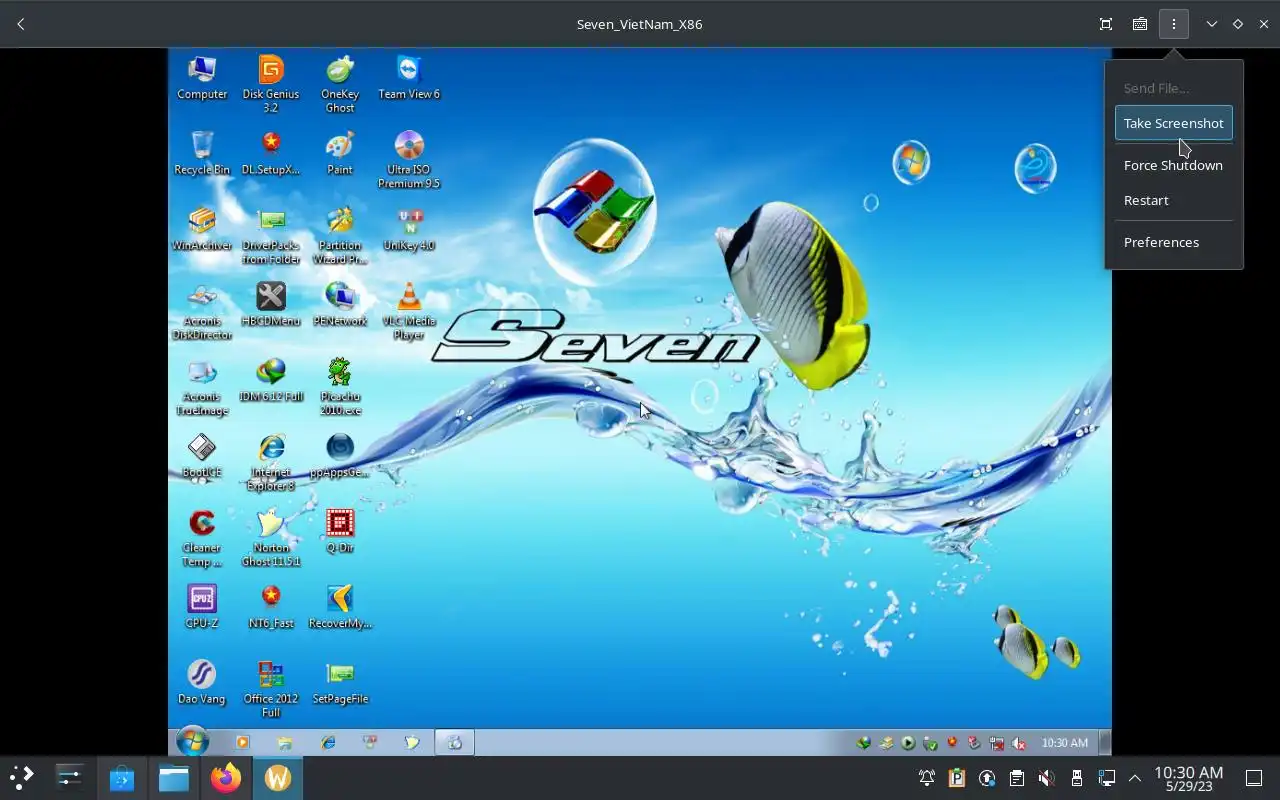The width and height of the screenshot is (1280, 800).
Task: Click the guest Show Desktop strip
Action: (1105, 742)
